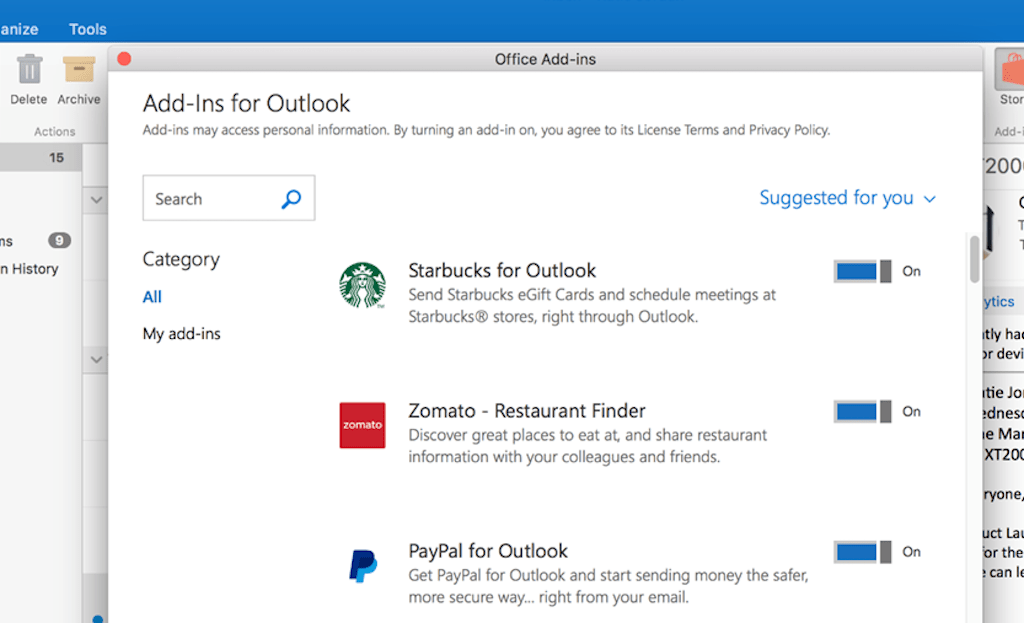The image size is (1024, 623).
Task: Click the lower chevron in the message list
Action: pos(95,358)
